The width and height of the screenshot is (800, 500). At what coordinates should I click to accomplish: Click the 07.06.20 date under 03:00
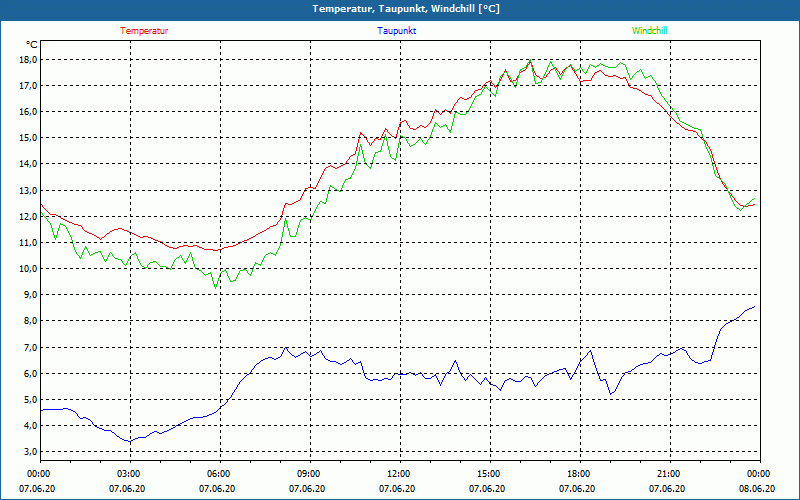pyautogui.click(x=127, y=489)
